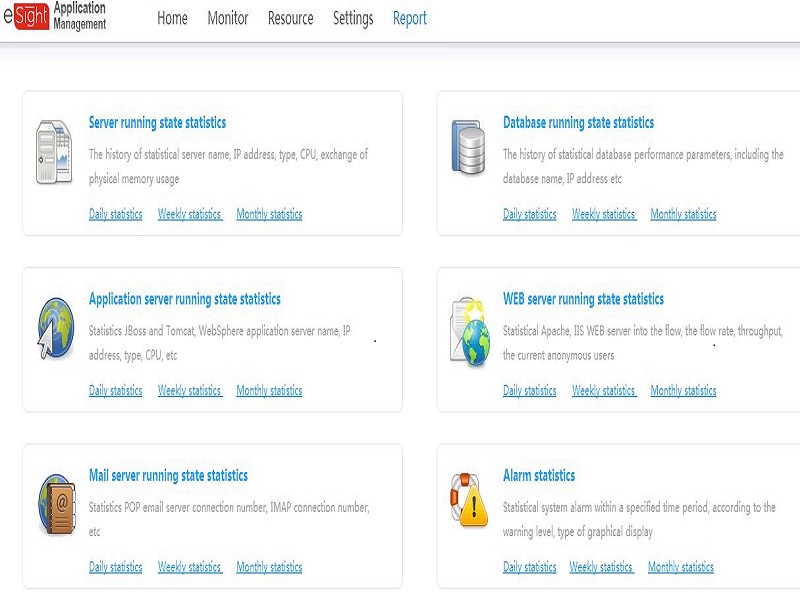View Weekly statistics for Mail server
The height and width of the screenshot is (600, 800).
coord(190,567)
